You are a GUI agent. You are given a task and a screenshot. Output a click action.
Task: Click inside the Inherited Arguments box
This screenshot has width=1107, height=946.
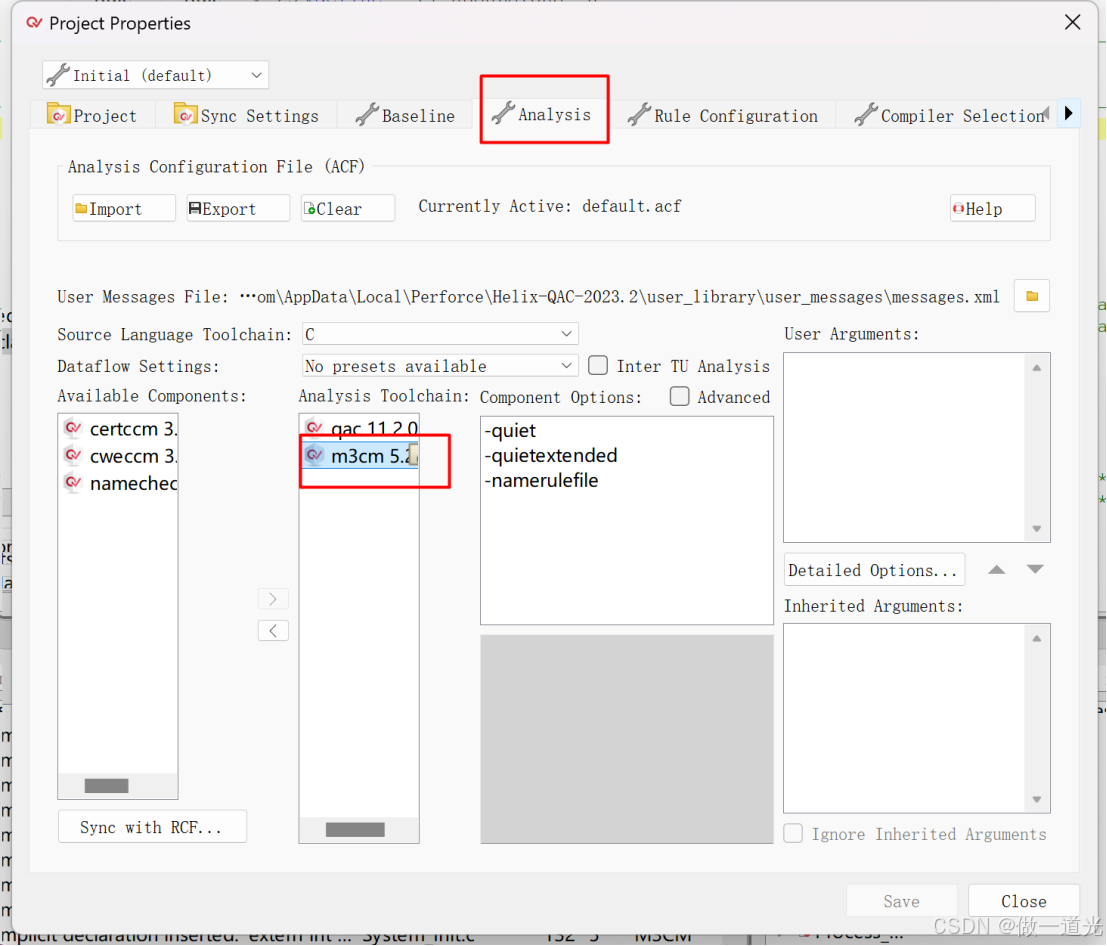pyautogui.click(x=904, y=718)
